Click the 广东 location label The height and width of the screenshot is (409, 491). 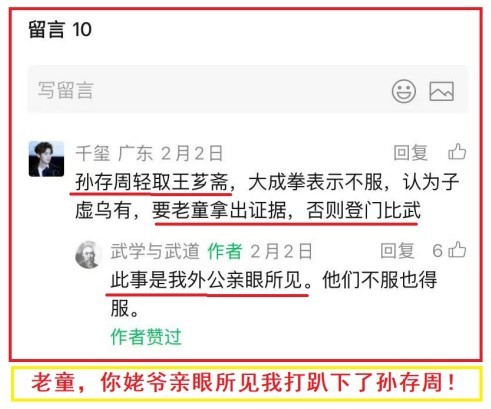pos(135,153)
